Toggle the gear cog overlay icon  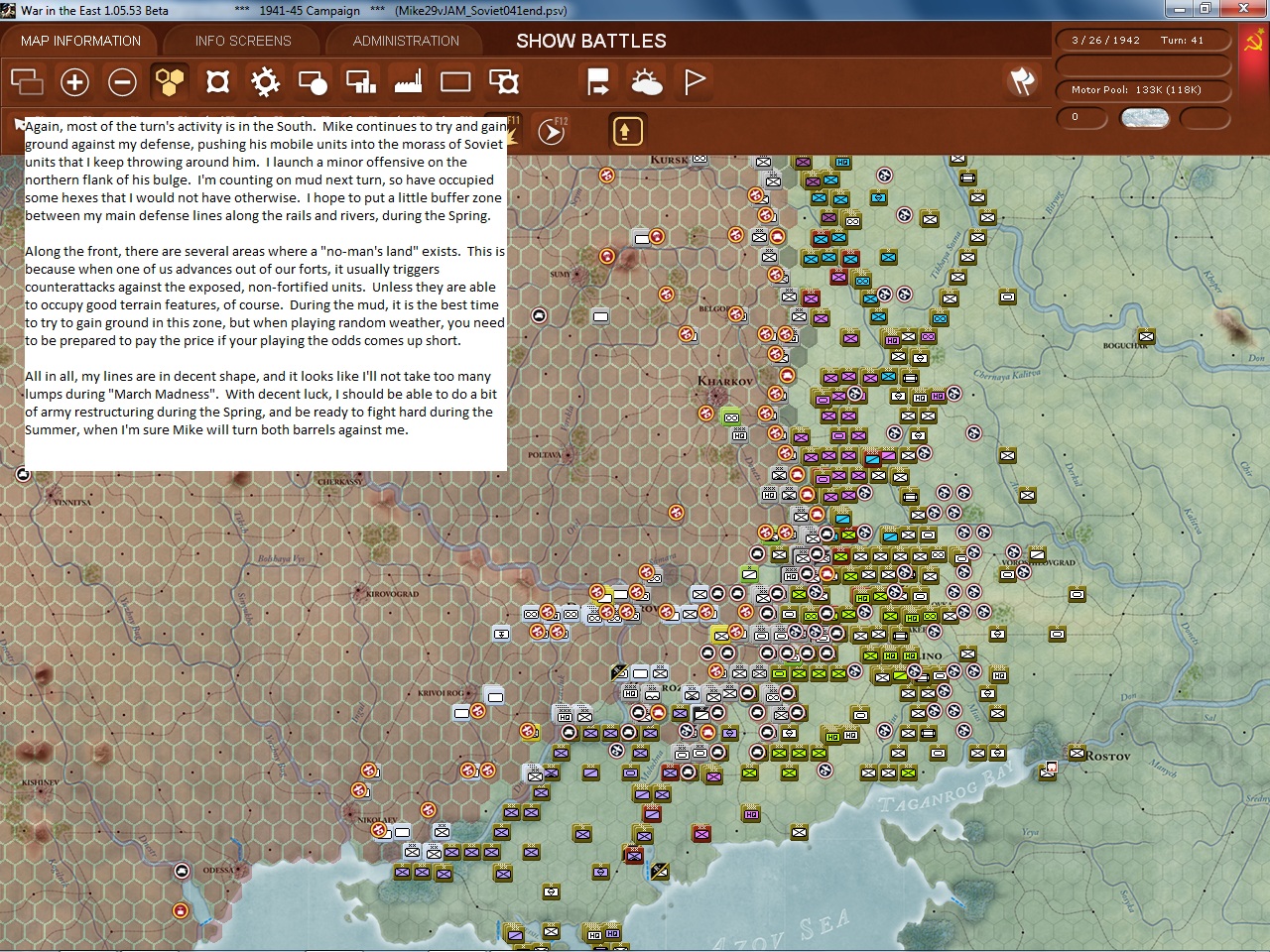point(265,81)
